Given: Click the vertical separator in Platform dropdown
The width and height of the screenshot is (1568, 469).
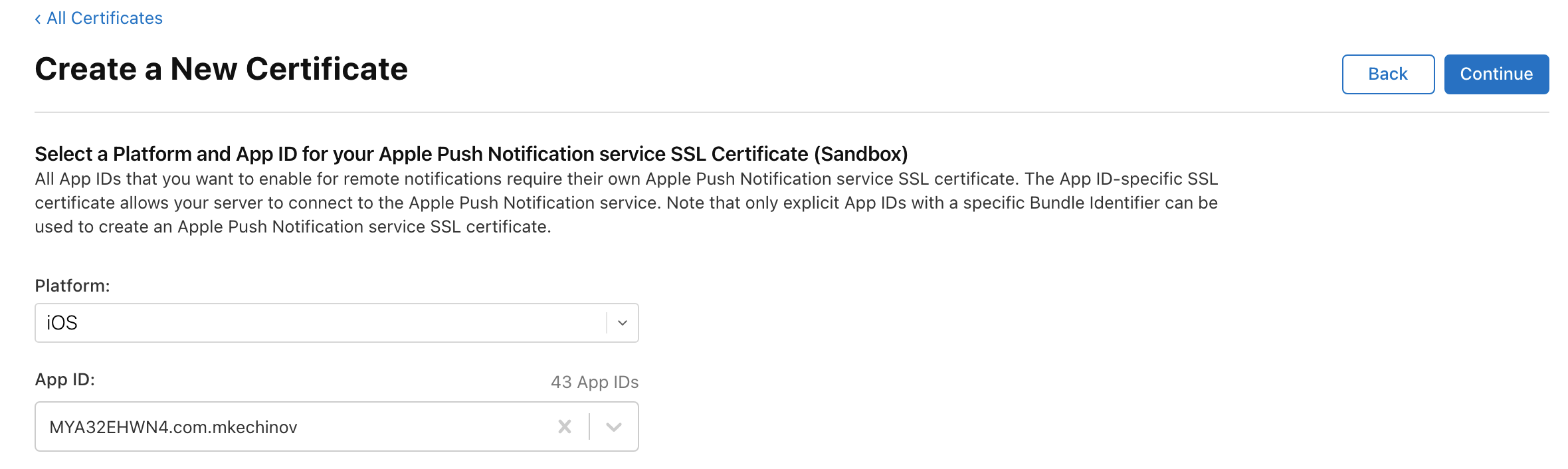Looking at the screenshot, I should [607, 323].
